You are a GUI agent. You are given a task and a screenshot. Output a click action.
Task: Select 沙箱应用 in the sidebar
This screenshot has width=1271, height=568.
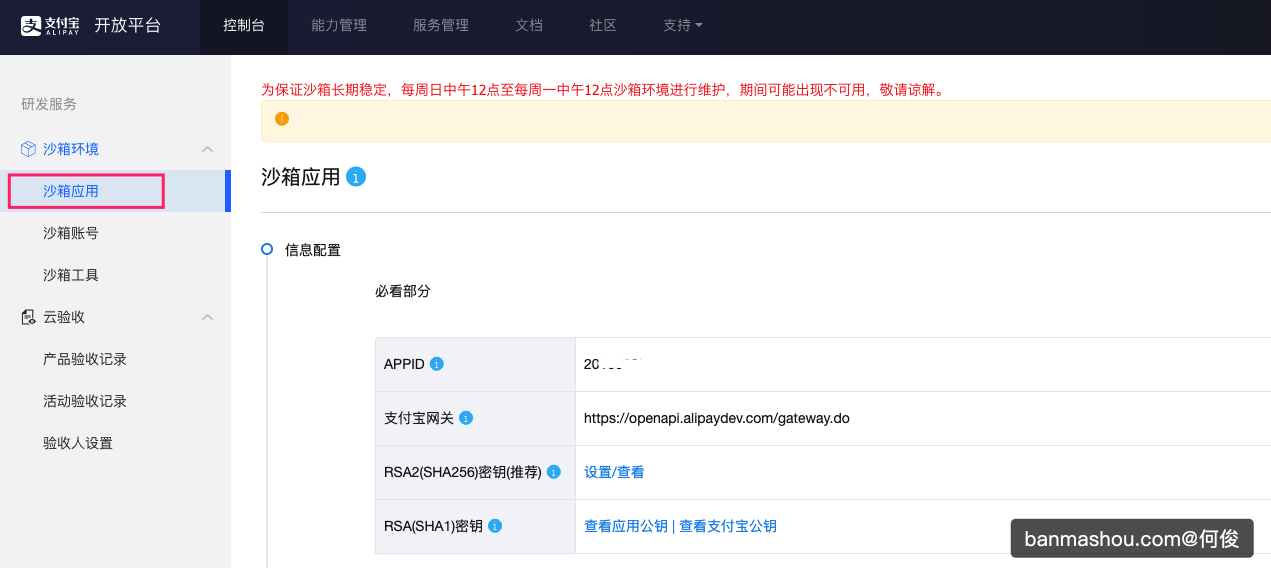[115, 191]
